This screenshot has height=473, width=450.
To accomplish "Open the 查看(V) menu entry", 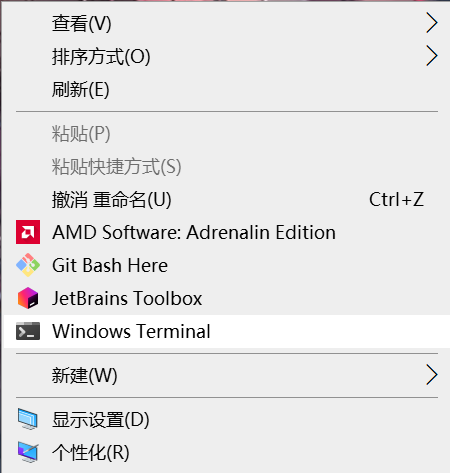I will (x=227, y=23).
